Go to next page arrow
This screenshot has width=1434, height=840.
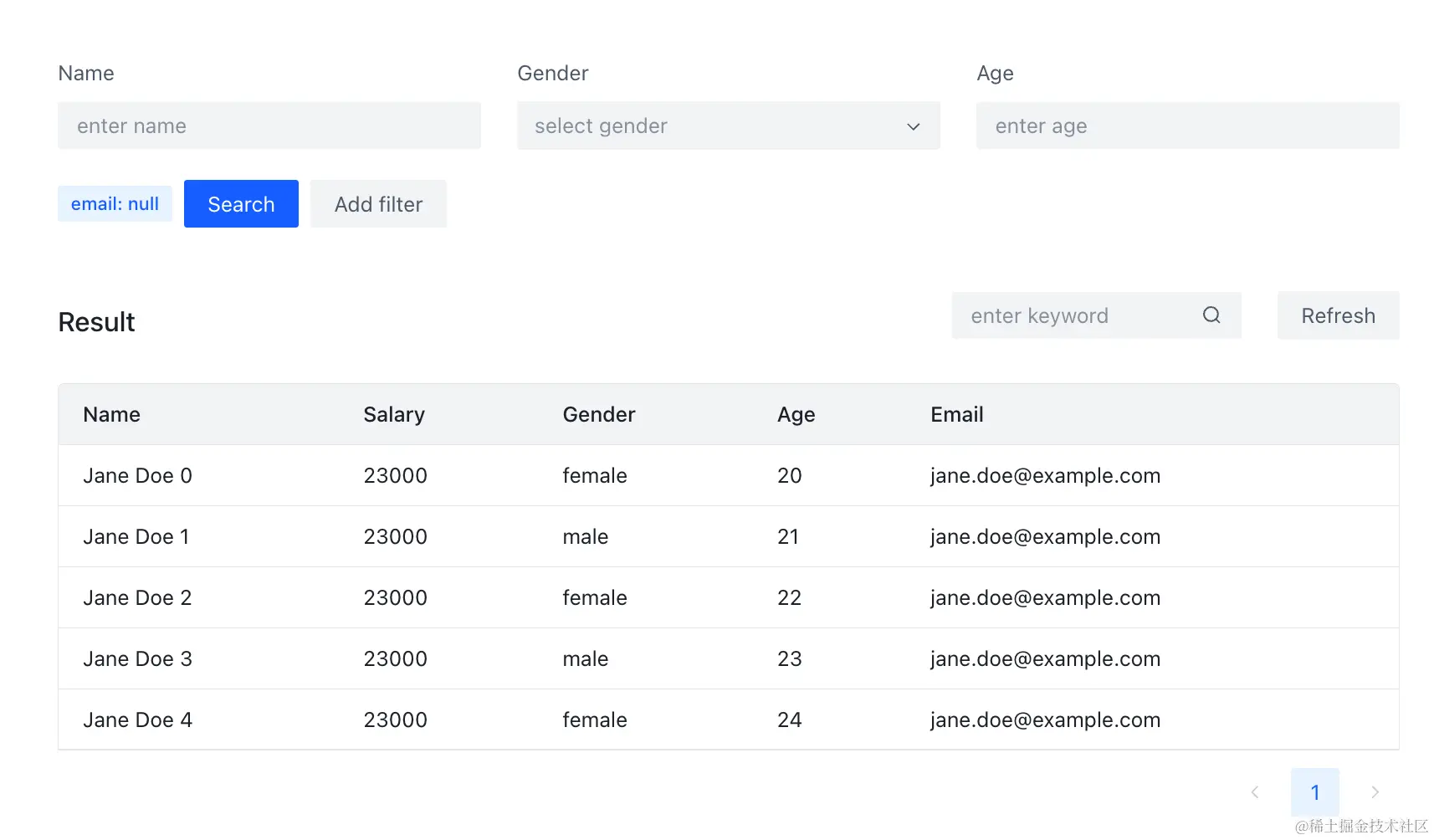(1375, 792)
